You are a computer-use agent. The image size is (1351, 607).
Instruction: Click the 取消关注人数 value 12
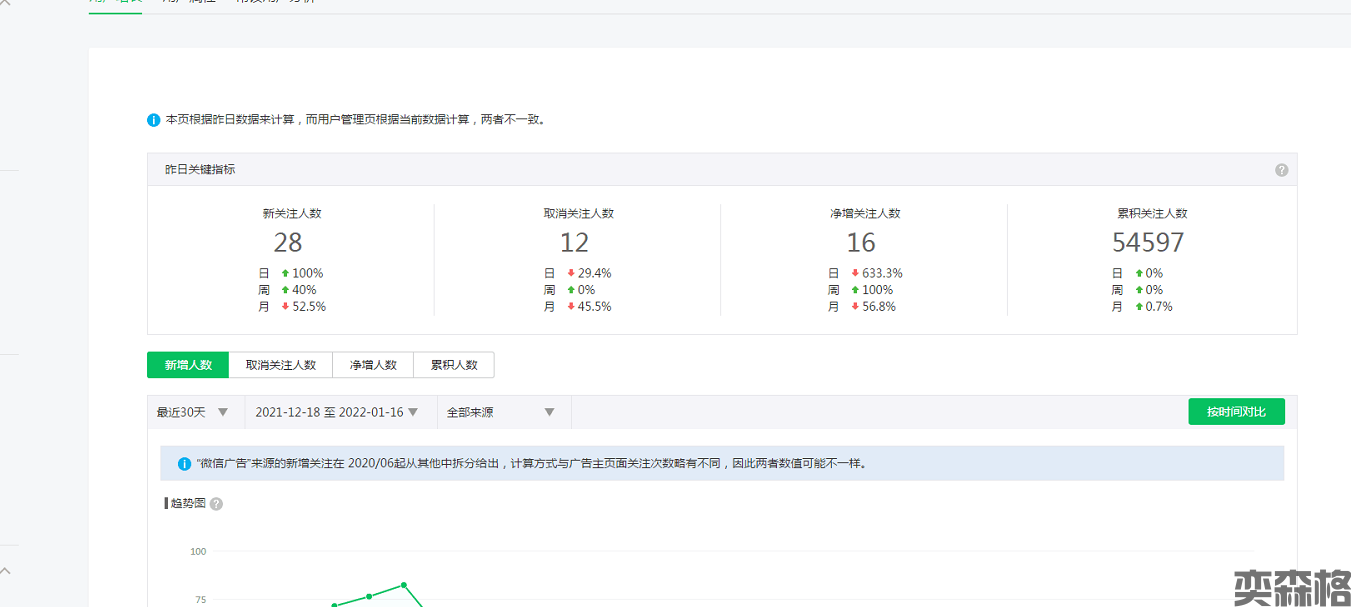(x=574, y=243)
